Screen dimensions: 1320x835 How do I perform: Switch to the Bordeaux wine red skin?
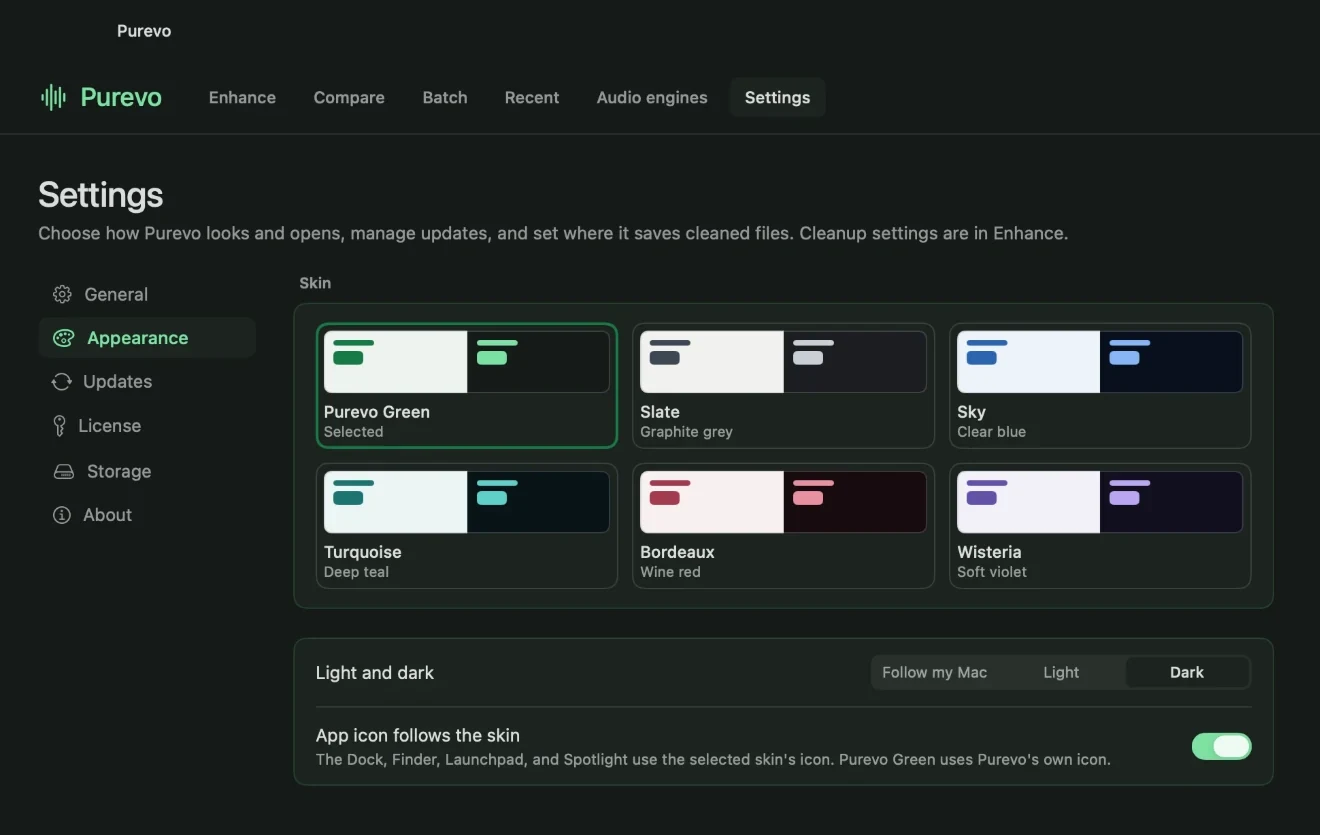click(x=783, y=526)
